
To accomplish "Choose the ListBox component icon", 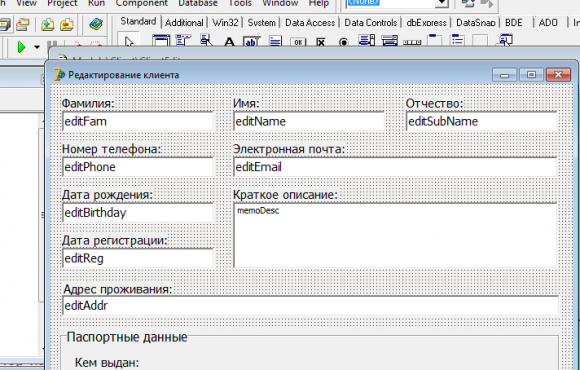I will [367, 40].
